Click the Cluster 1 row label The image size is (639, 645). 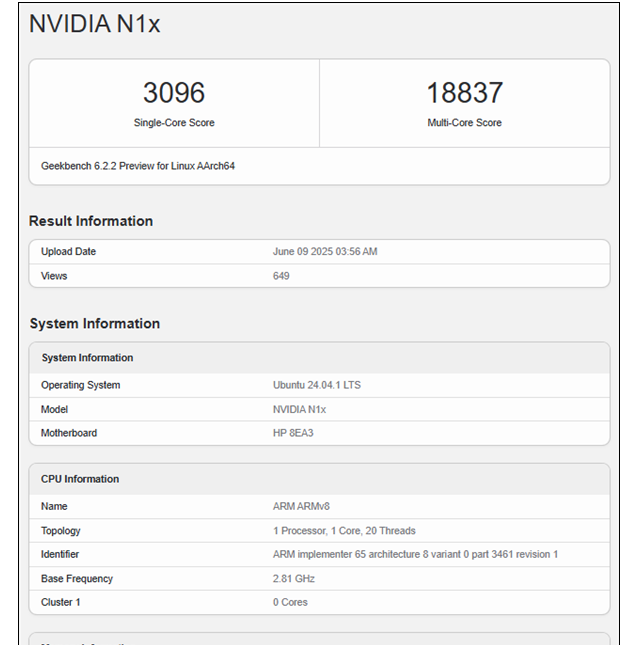(x=63, y=603)
